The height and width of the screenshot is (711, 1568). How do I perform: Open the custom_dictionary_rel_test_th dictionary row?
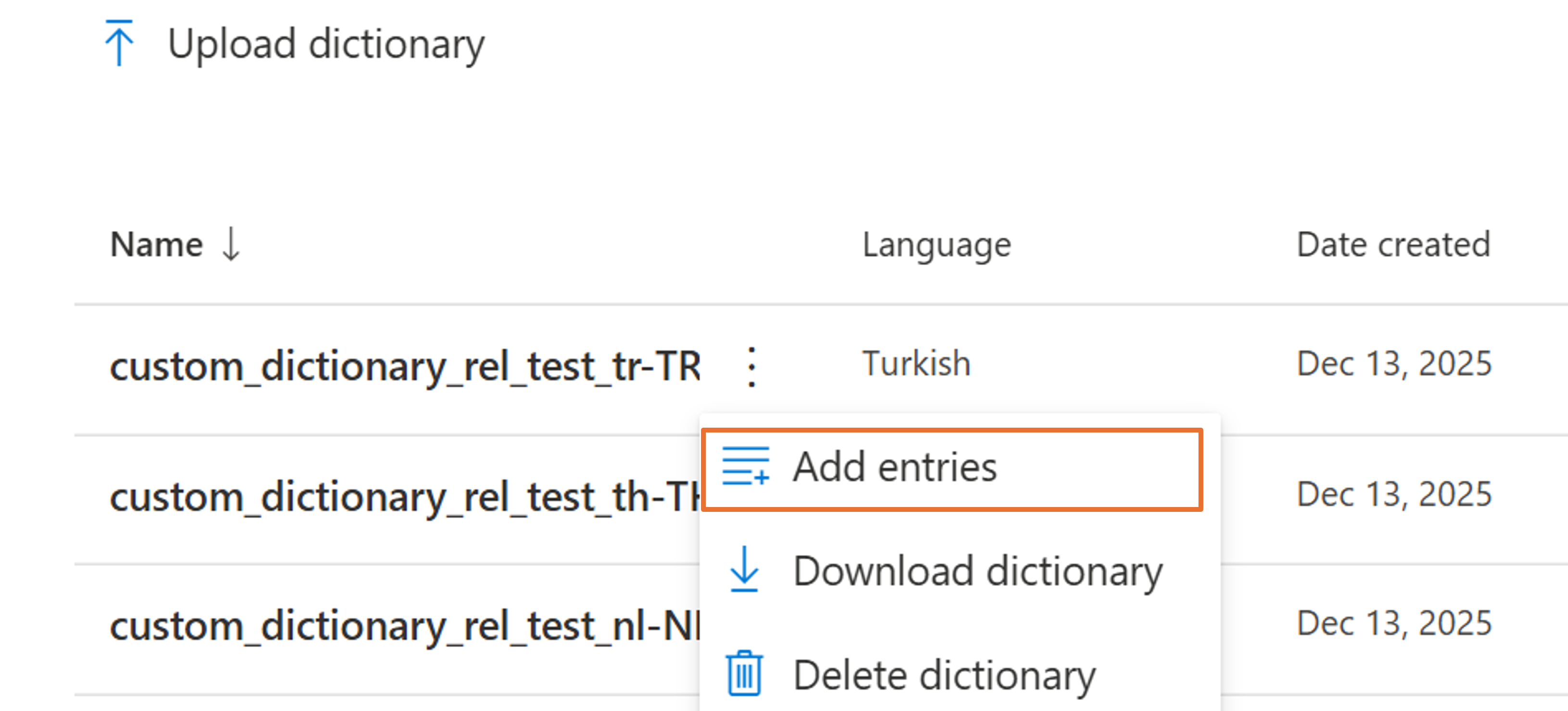(x=405, y=497)
